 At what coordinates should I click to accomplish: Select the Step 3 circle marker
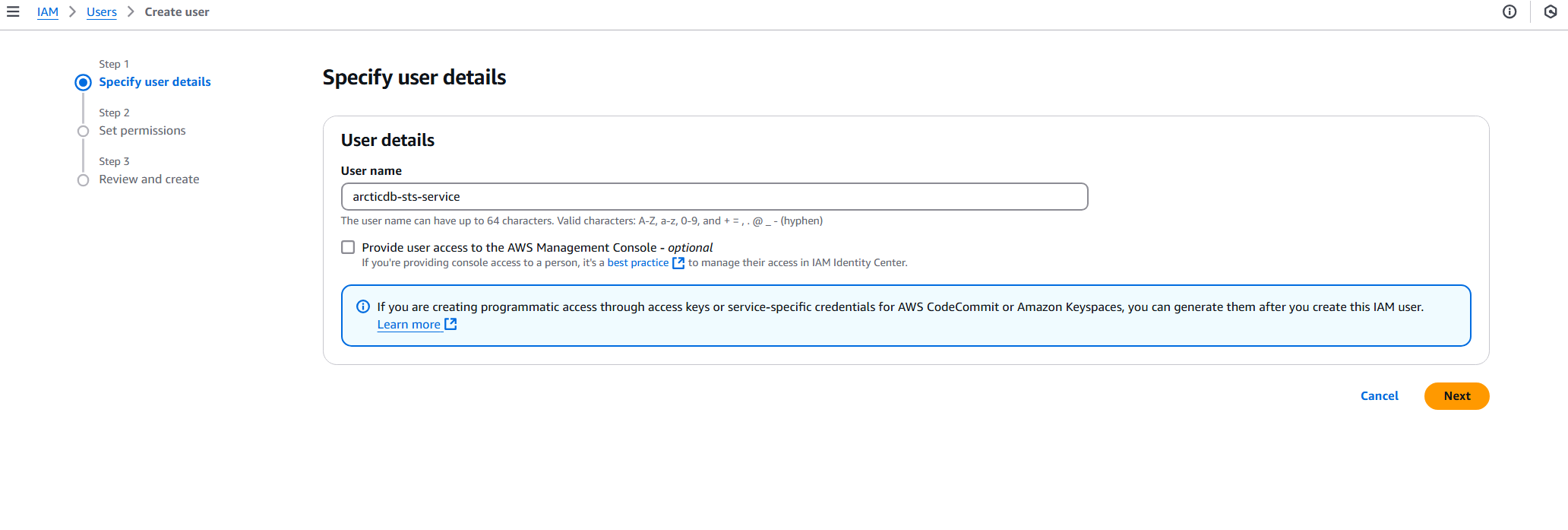point(84,179)
